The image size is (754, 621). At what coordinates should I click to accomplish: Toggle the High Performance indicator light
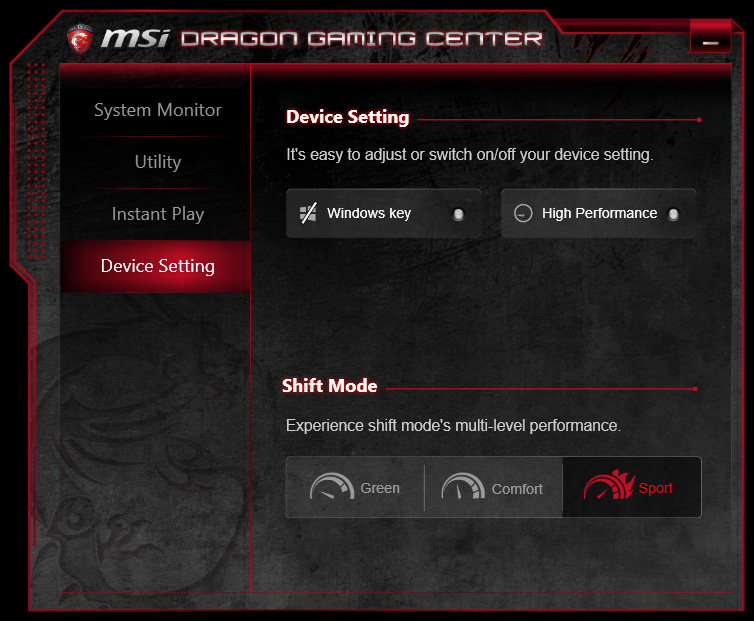tap(673, 214)
